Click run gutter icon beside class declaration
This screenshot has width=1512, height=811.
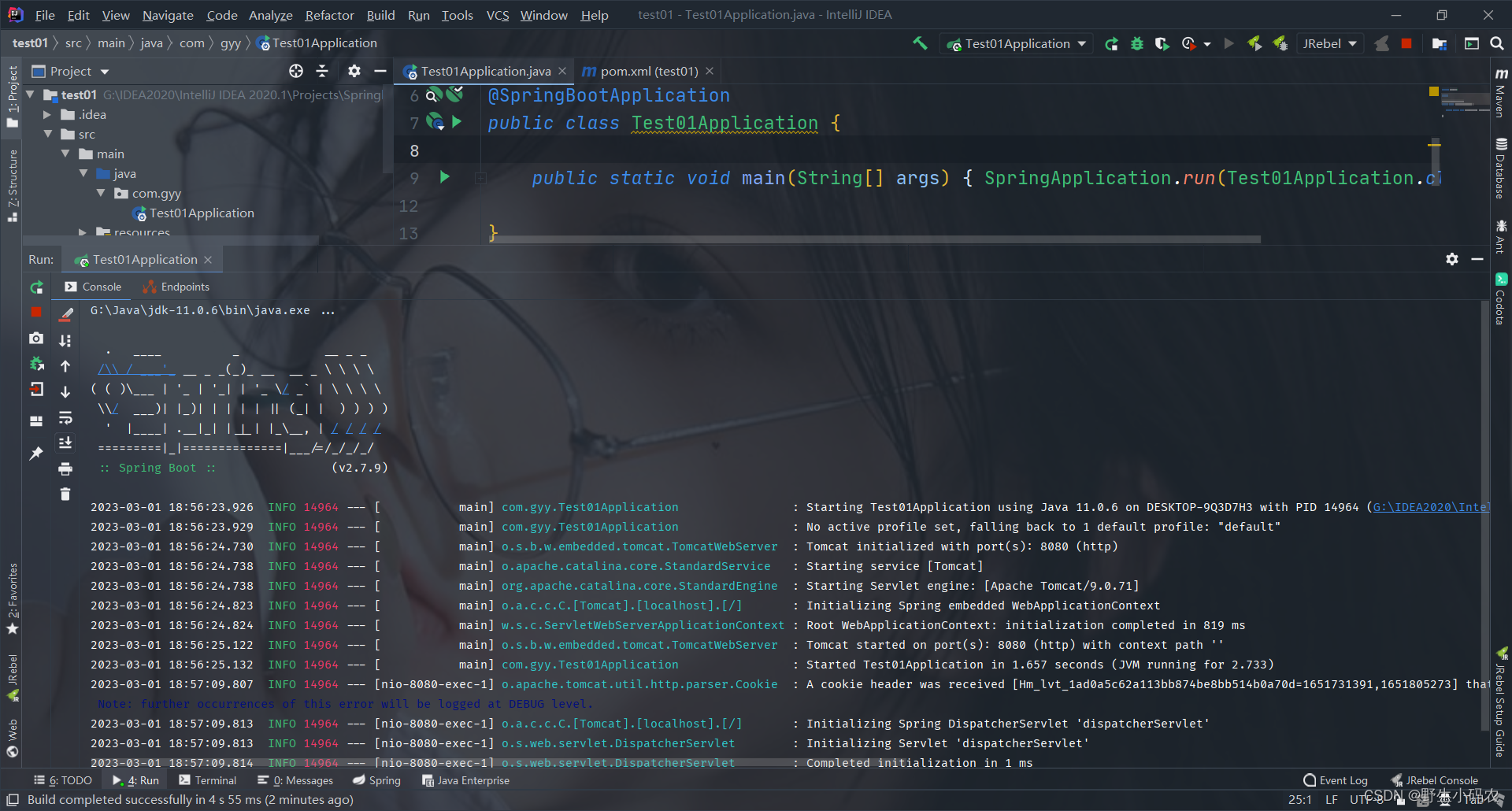457,122
